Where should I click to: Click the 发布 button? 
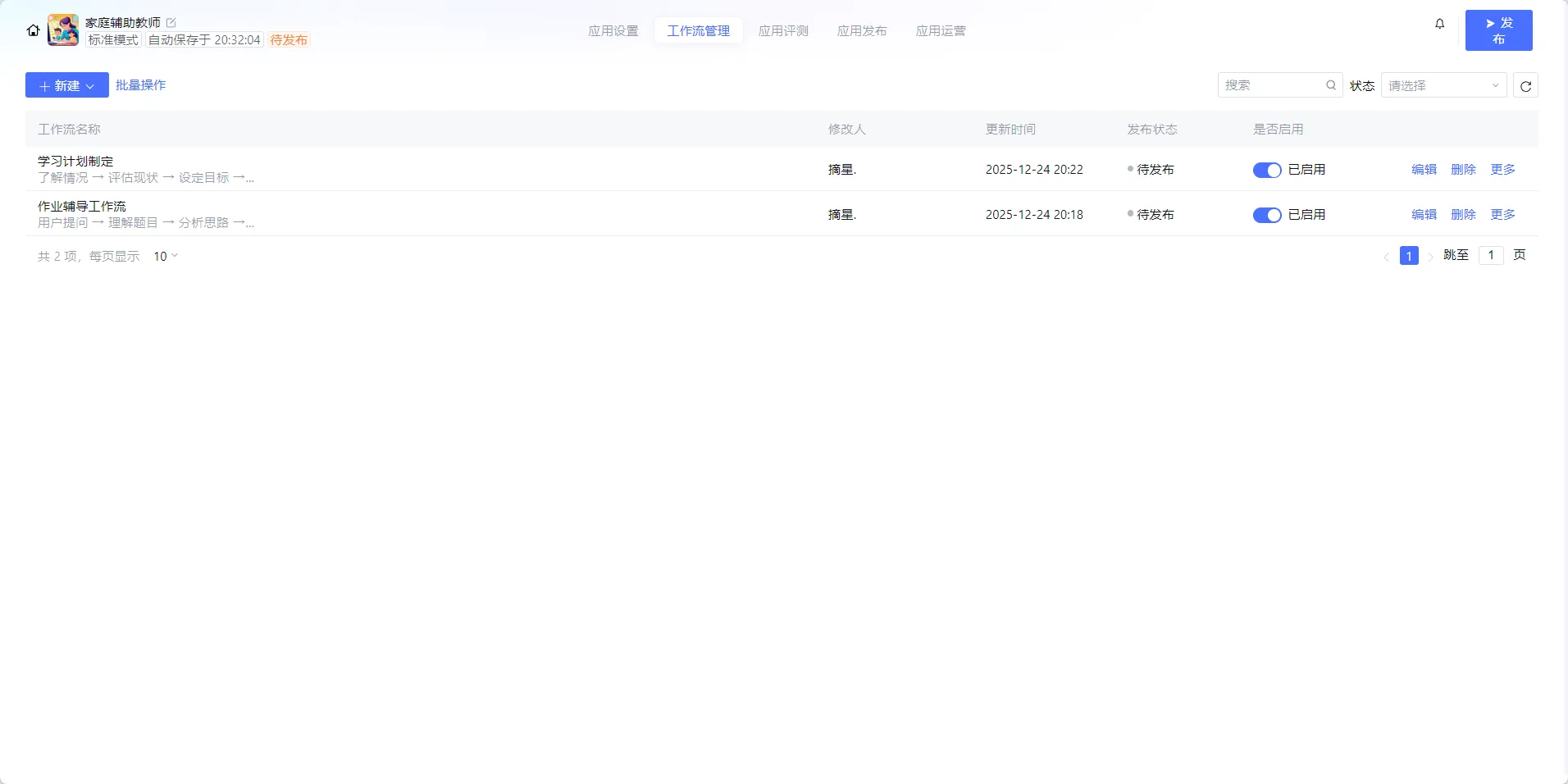coord(1498,30)
